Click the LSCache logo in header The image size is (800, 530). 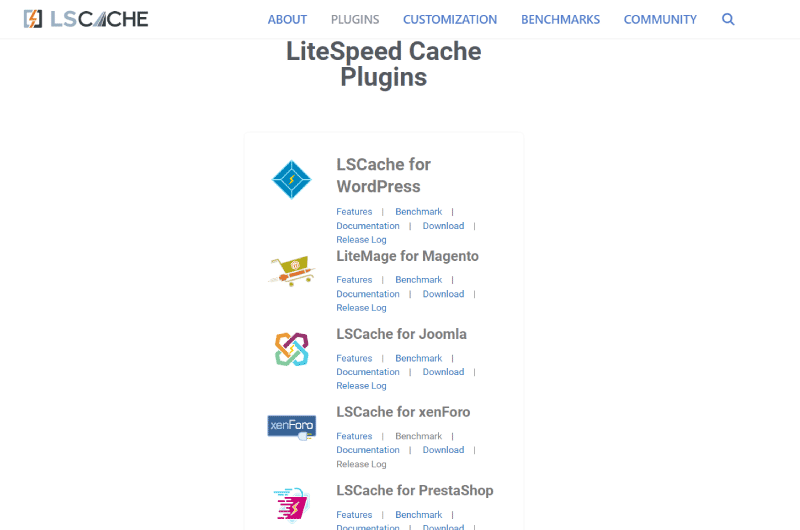point(86,19)
